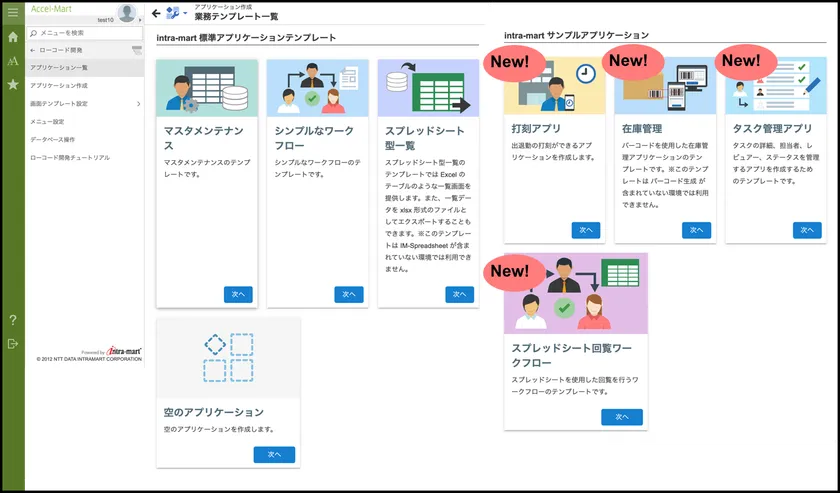Click the スプレッドシート回覧ワークフロー title
This screenshot has height=493, width=840.
pos(572,355)
